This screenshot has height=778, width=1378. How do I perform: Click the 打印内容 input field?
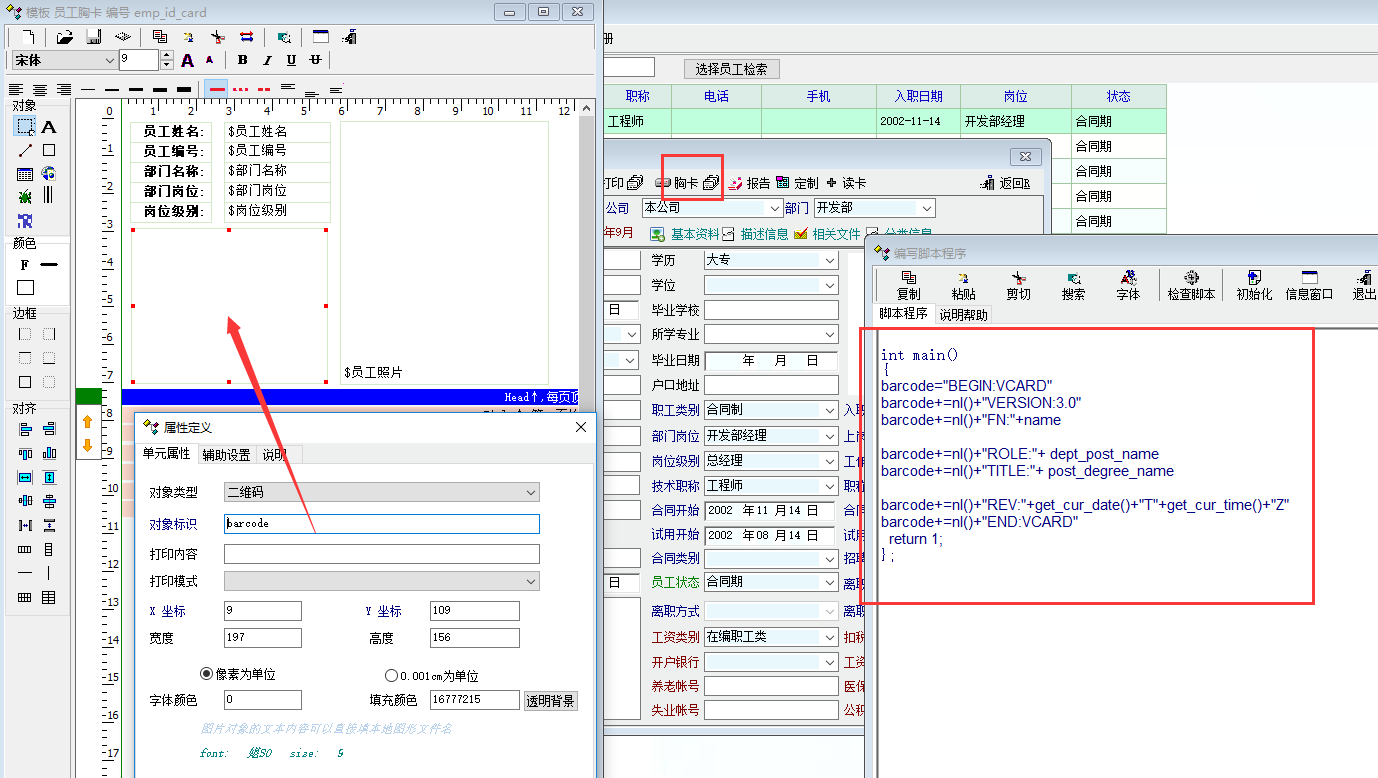(381, 554)
